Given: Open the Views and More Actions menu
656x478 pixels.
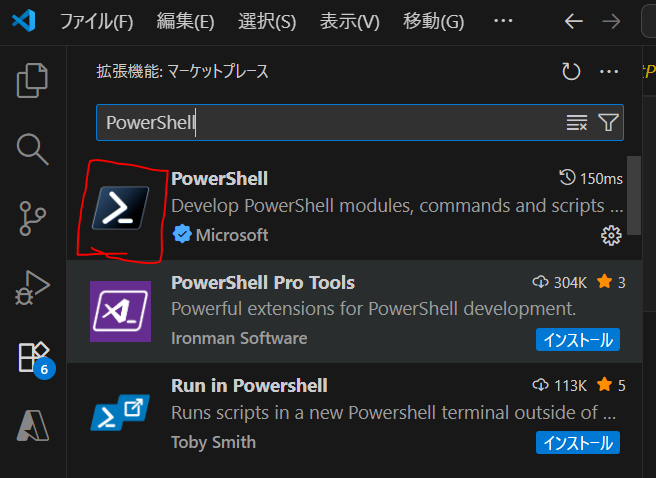Looking at the screenshot, I should click(x=609, y=72).
